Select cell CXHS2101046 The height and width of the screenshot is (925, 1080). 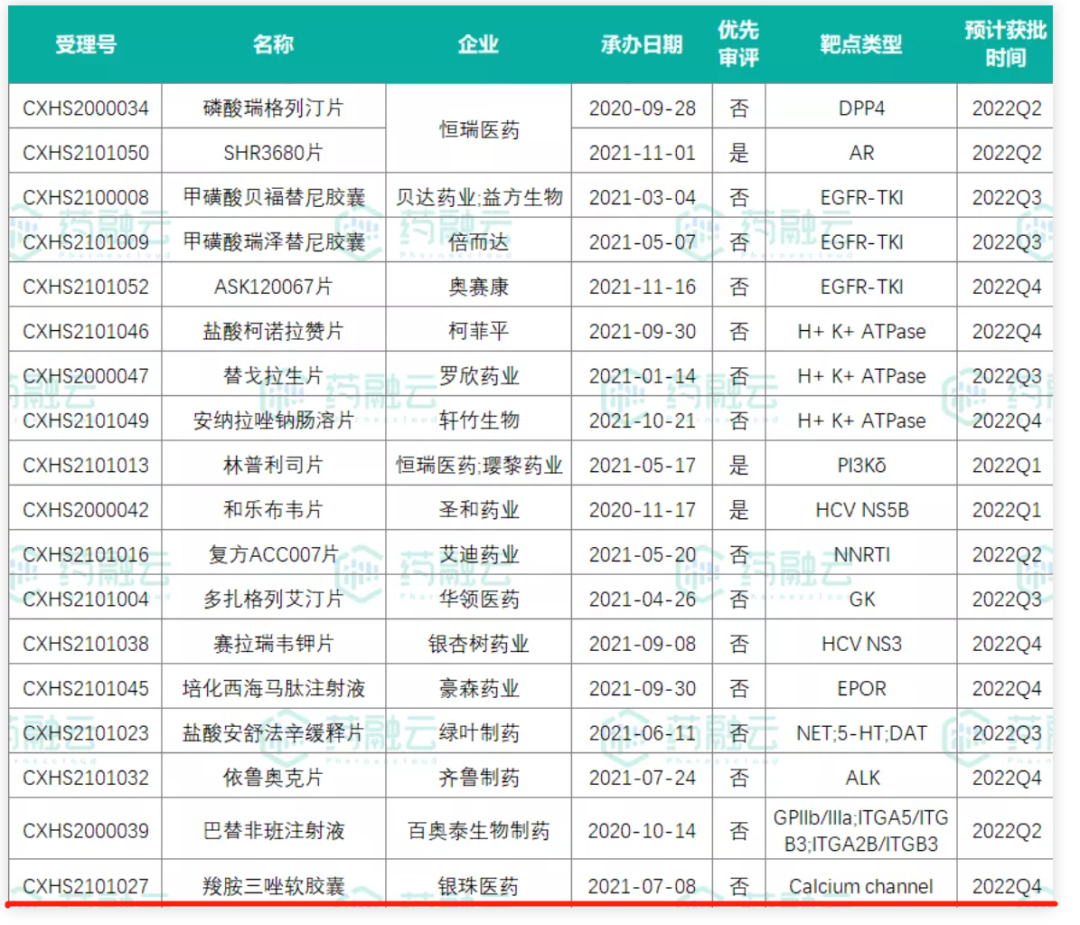[x=85, y=331]
